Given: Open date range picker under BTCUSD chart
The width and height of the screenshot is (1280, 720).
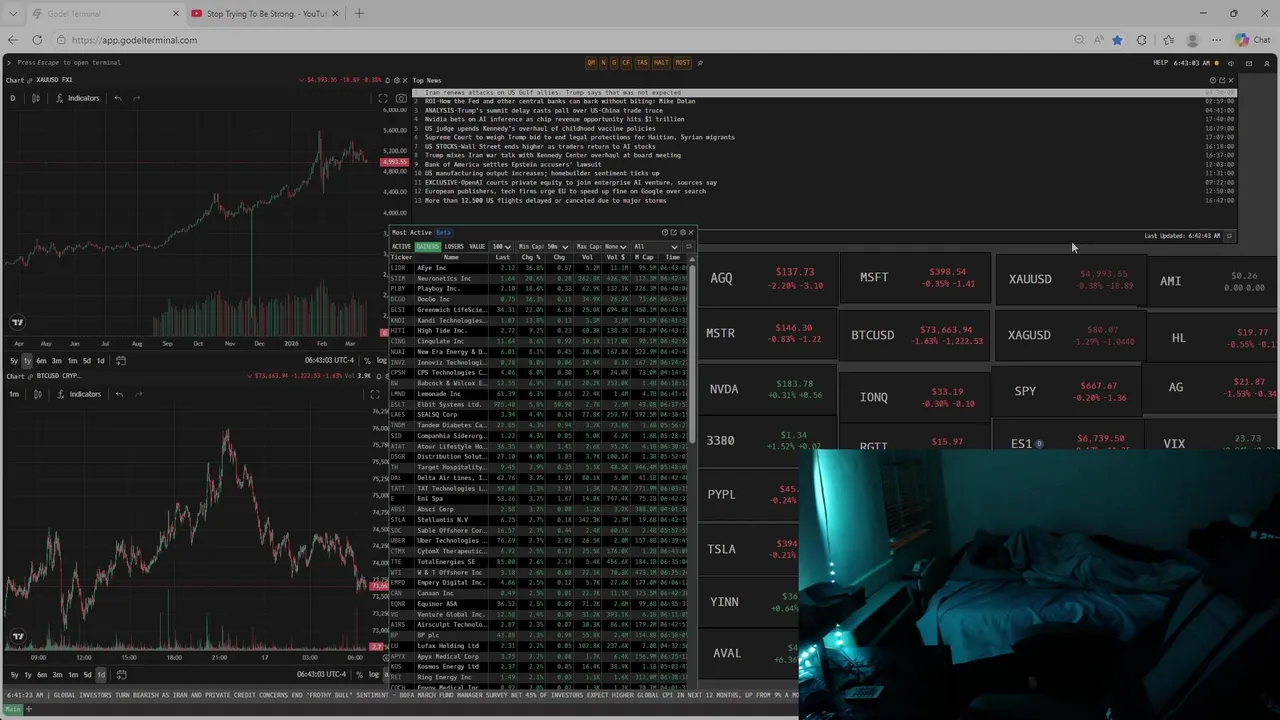Looking at the screenshot, I should coord(120,674).
